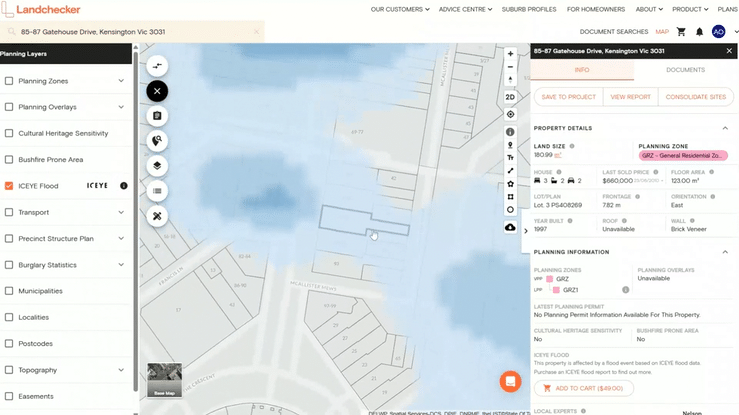The width and height of the screenshot is (739, 415).
Task: Click the cloud download button
Action: click(x=510, y=227)
